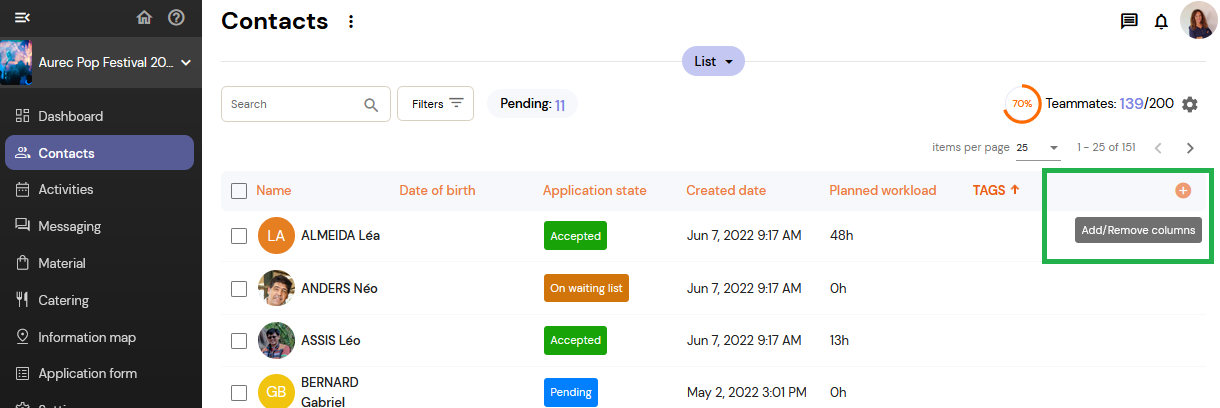Click the Aurec Pop Festival event thumbnail

(x=17, y=62)
